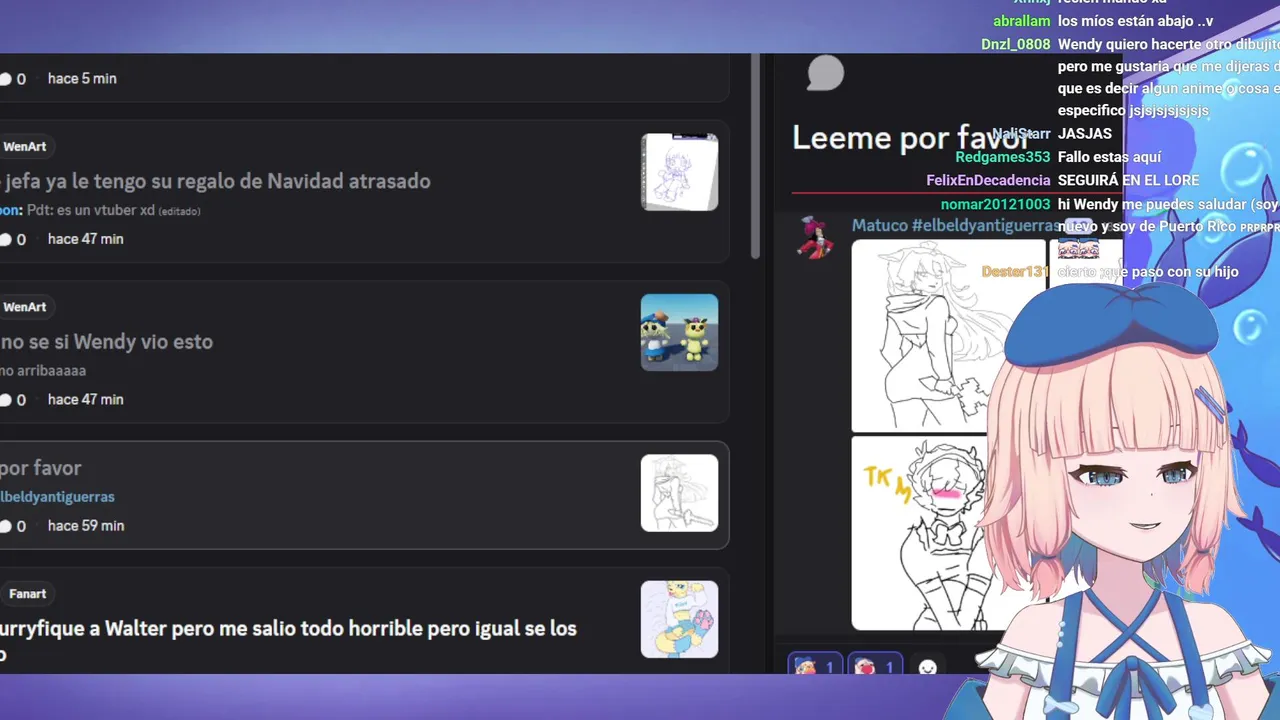Select the Fanart tag on Walter post
Screen dimensions: 1280x720
coord(27,594)
